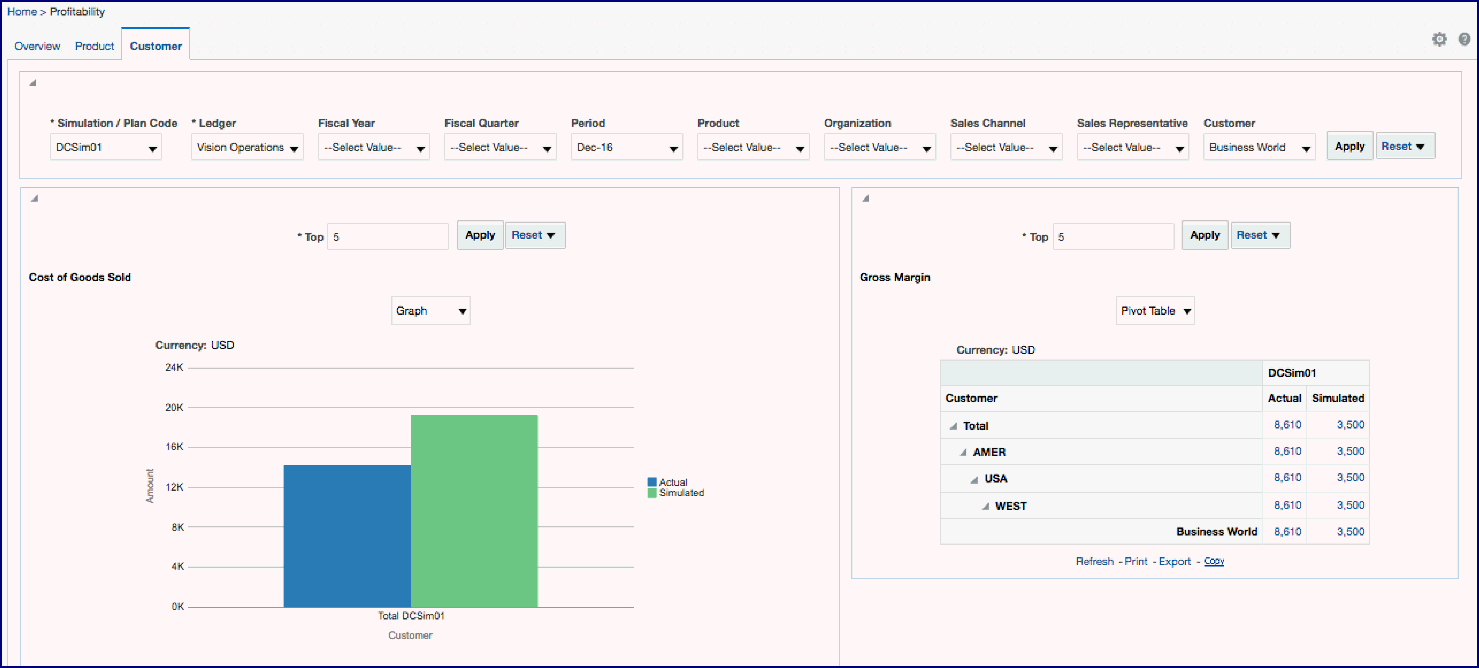
Task: Click Actual value in WEST row
Action: coord(1288,506)
